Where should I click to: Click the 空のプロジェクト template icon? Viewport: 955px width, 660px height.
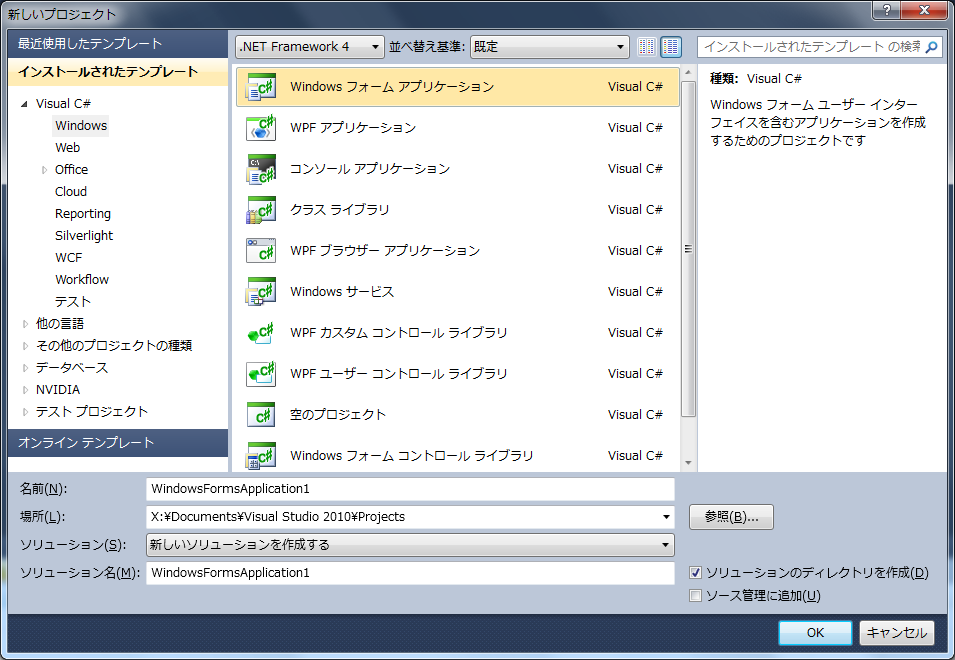(261, 415)
